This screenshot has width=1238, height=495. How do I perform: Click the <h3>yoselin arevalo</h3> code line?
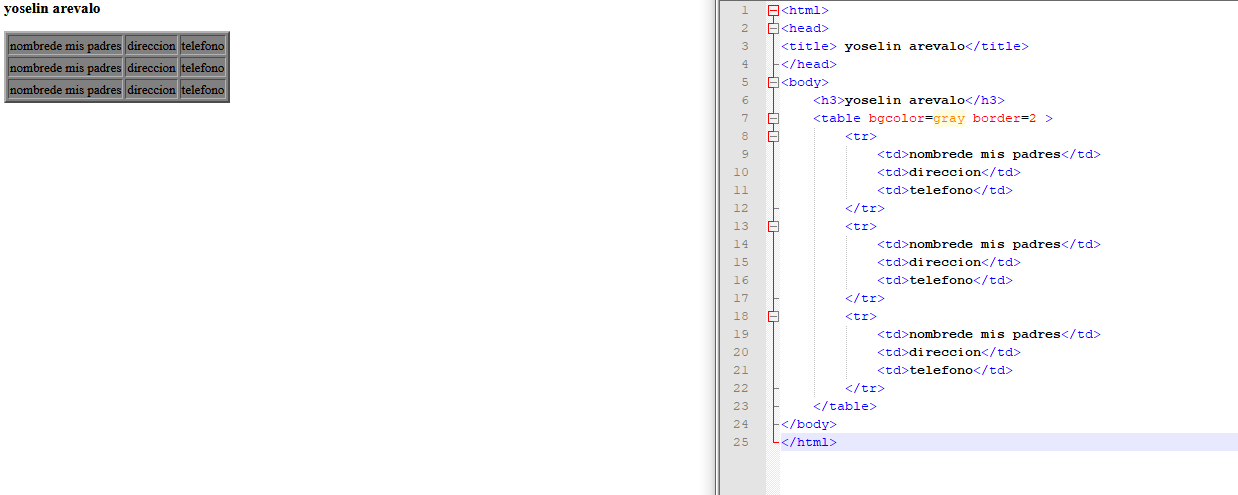[x=909, y=100]
